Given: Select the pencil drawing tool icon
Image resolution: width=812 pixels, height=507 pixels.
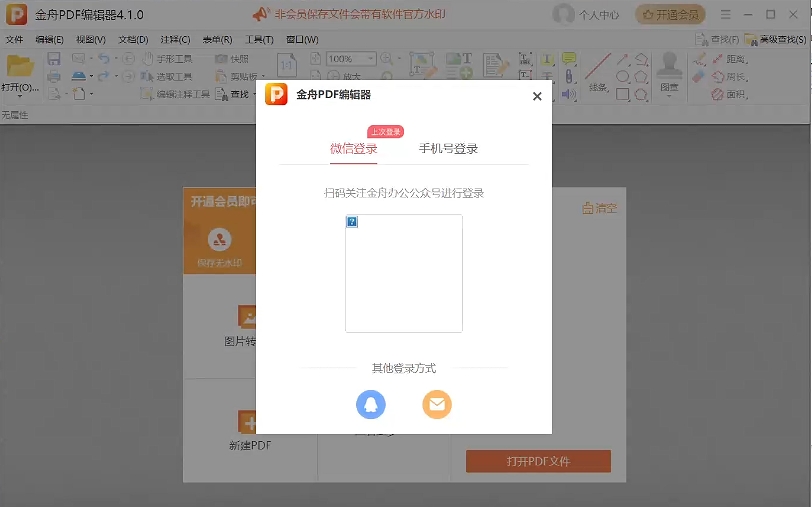Looking at the screenshot, I should tap(699, 59).
